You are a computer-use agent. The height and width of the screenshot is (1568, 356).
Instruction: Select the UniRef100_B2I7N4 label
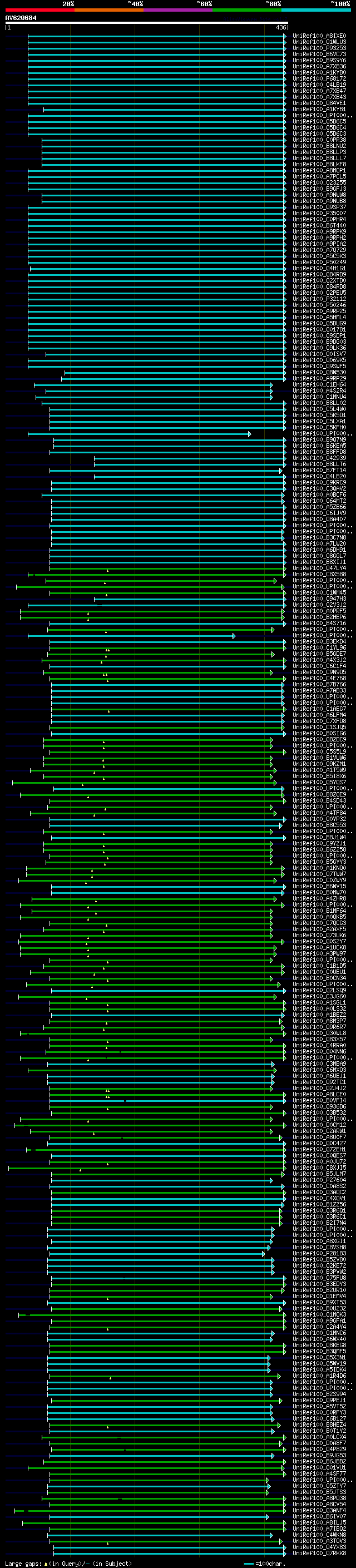(x=319, y=1223)
